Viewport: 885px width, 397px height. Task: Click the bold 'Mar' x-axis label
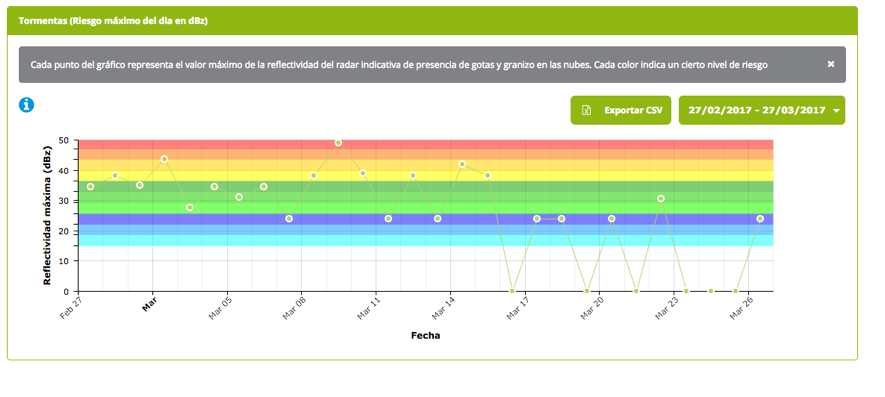tap(150, 304)
